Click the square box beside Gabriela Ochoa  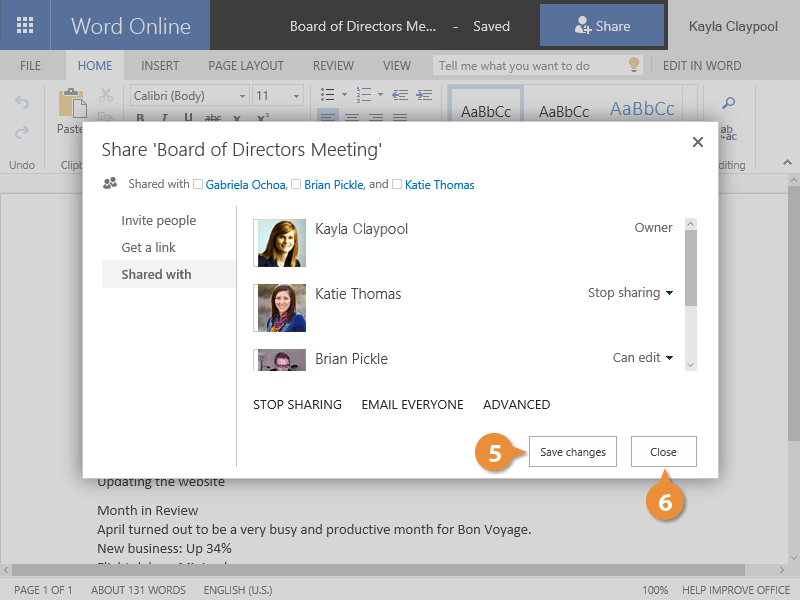(x=198, y=185)
